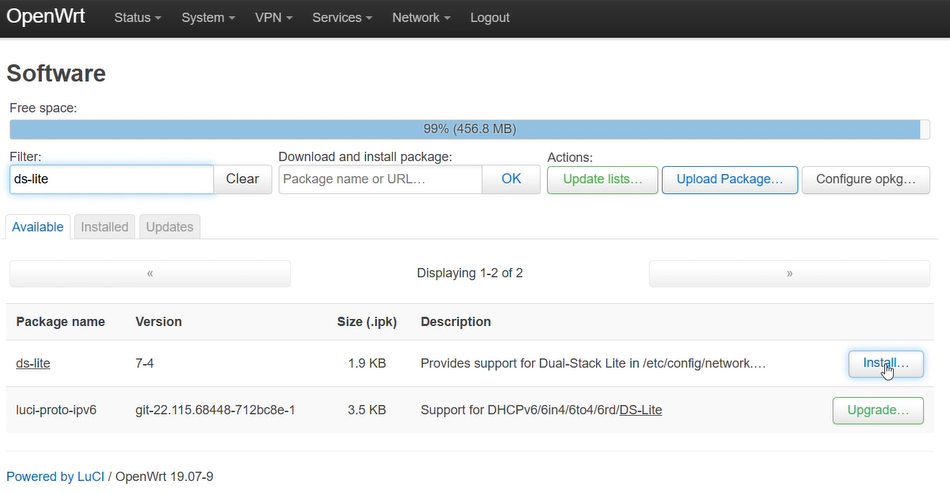Viewport: 950px width, 493px height.
Task: Open the Configure opkg dialog
Action: (x=866, y=179)
